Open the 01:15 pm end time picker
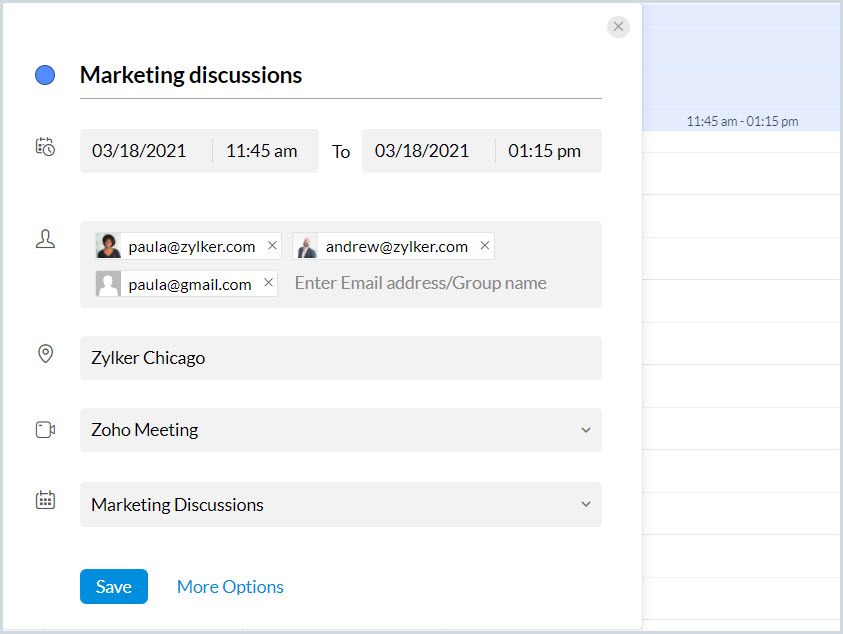Image resolution: width=843 pixels, height=634 pixels. 544,151
